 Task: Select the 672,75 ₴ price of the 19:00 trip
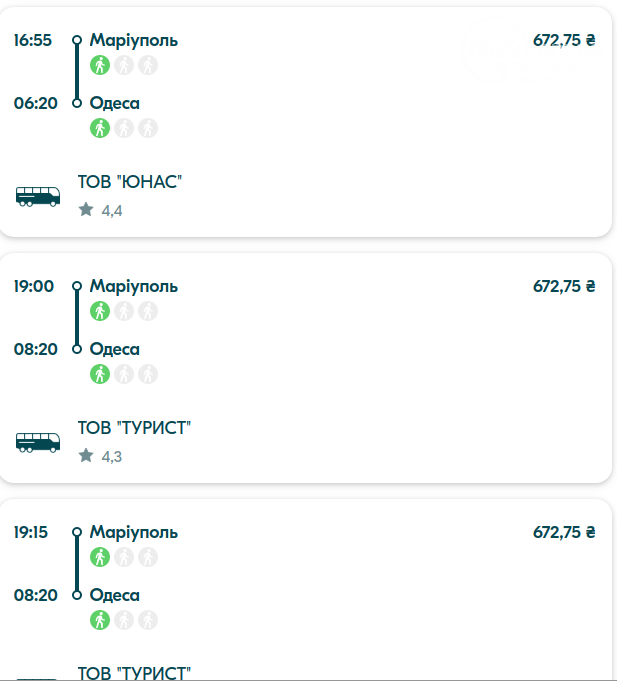pyautogui.click(x=564, y=286)
